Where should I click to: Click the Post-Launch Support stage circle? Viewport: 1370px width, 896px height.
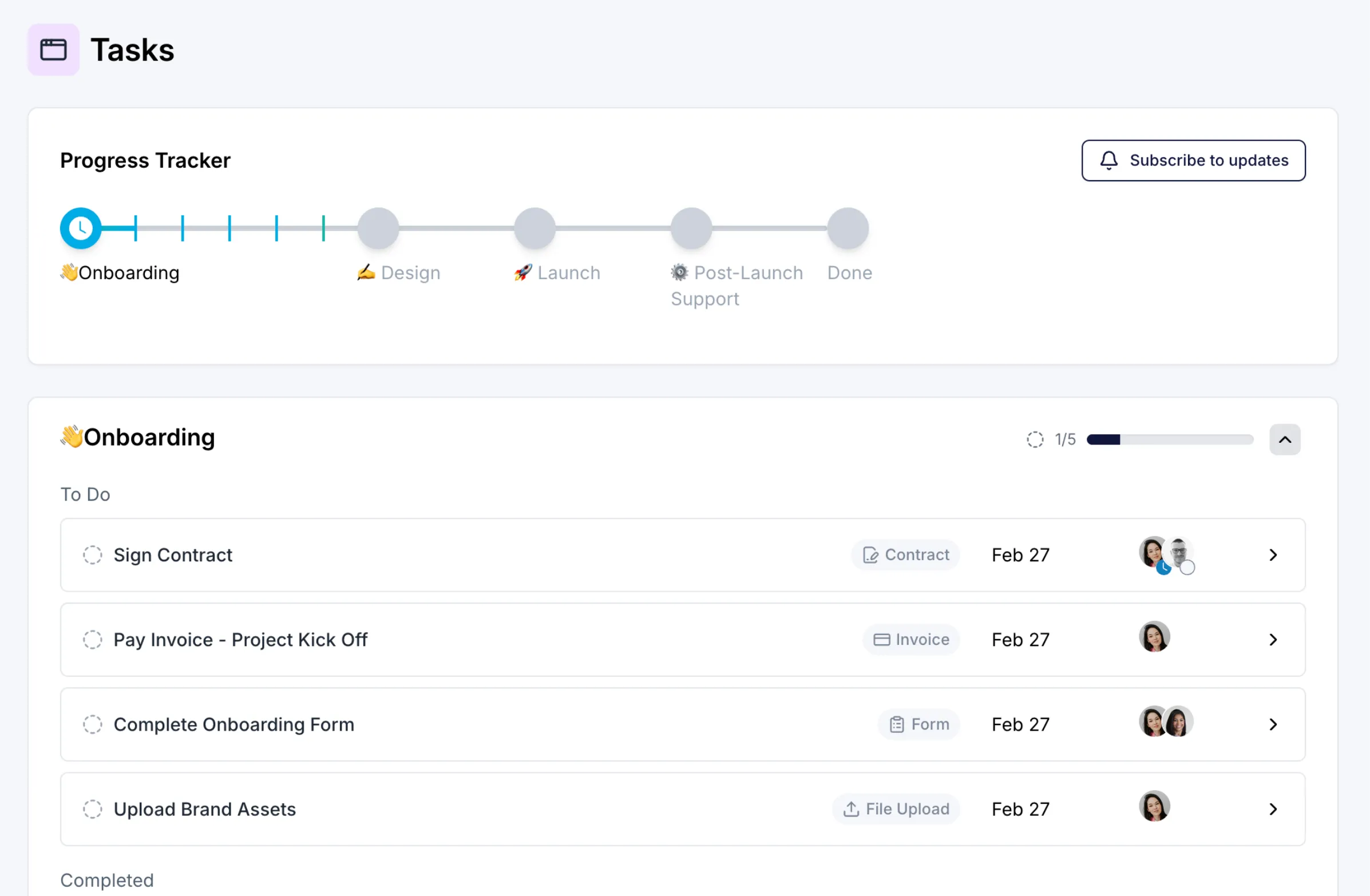pos(691,228)
